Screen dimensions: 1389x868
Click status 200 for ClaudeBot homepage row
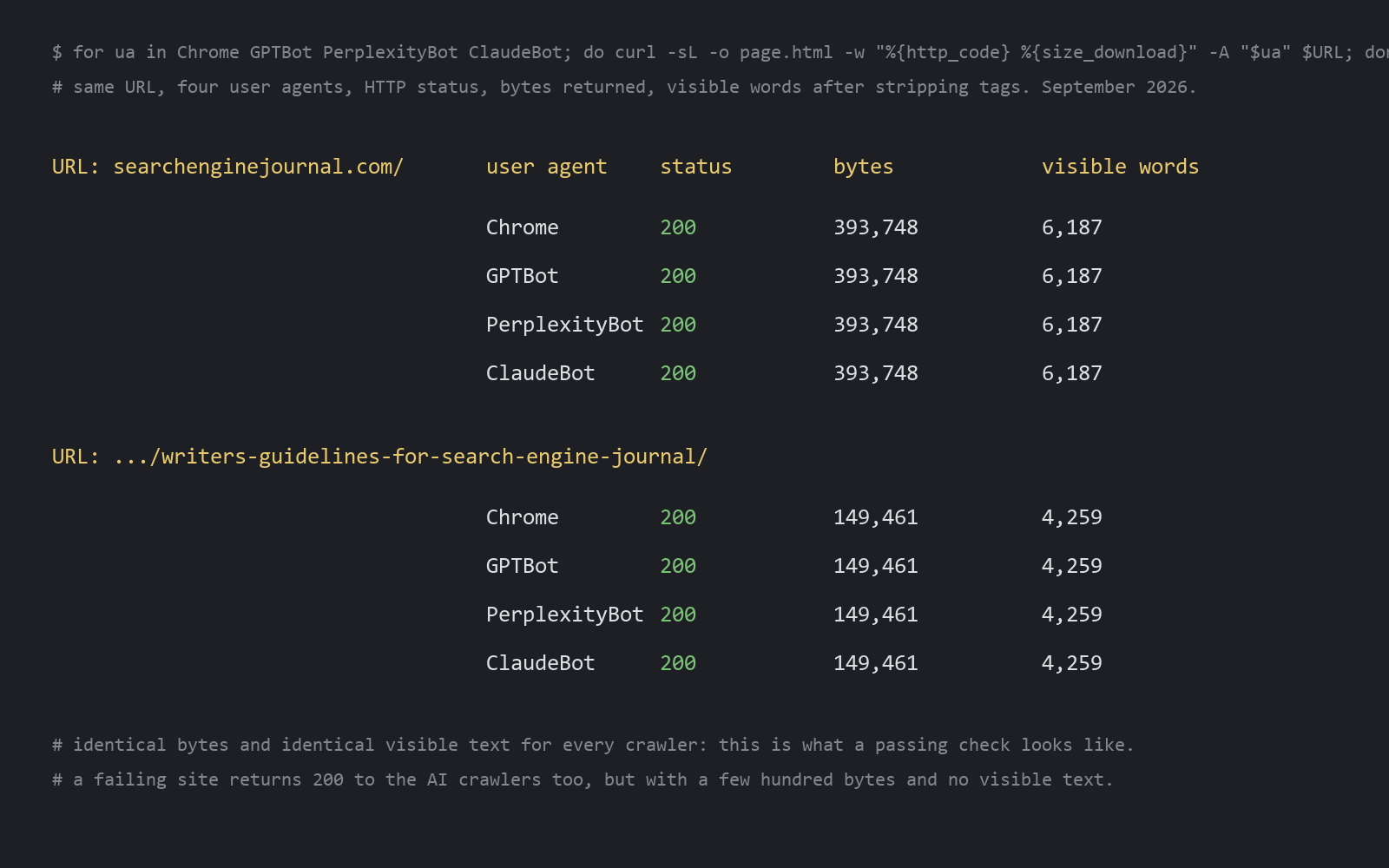(678, 373)
